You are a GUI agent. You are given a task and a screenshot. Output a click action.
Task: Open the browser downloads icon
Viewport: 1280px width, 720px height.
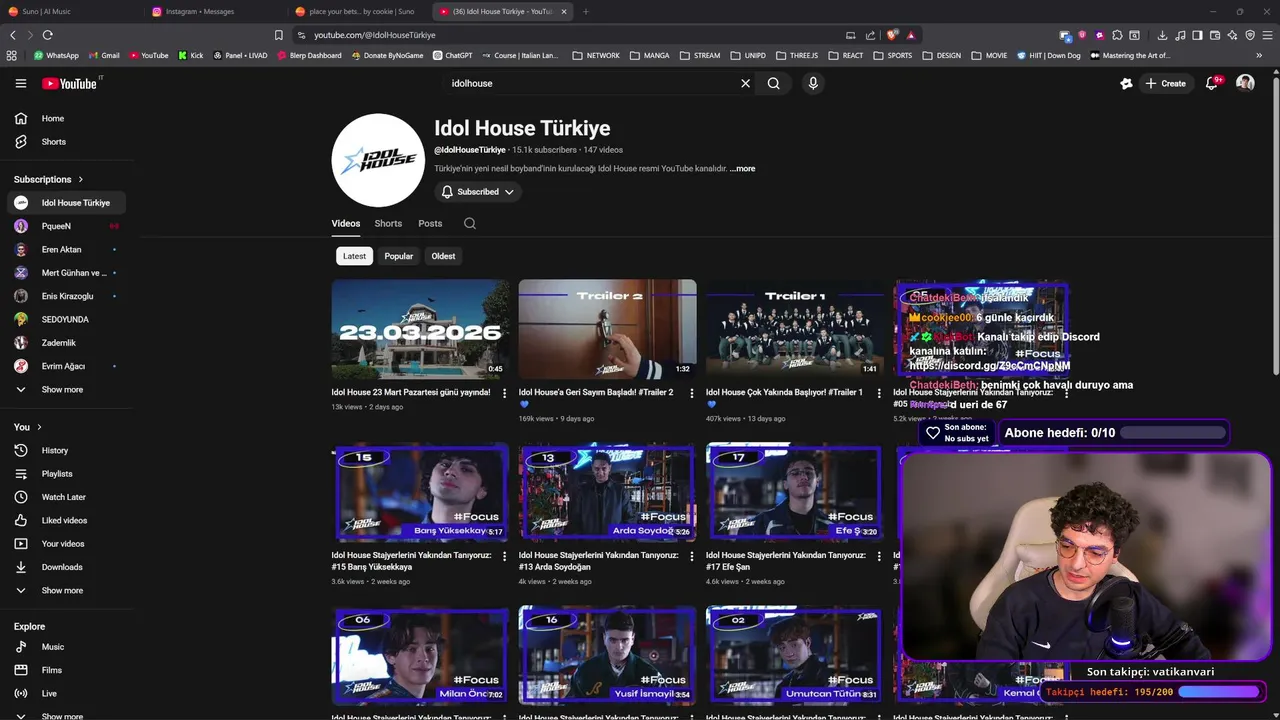point(1162,35)
